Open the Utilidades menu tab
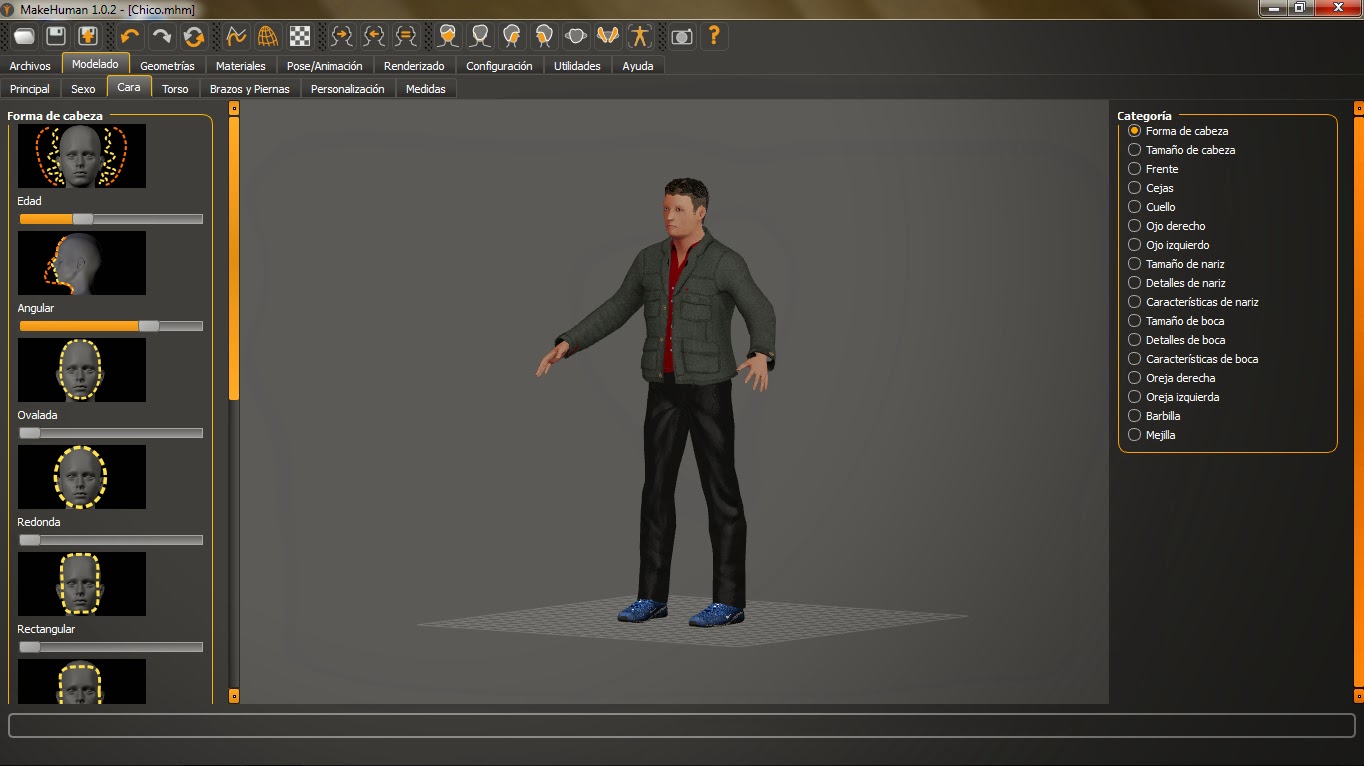The width and height of the screenshot is (1364, 766). point(577,65)
